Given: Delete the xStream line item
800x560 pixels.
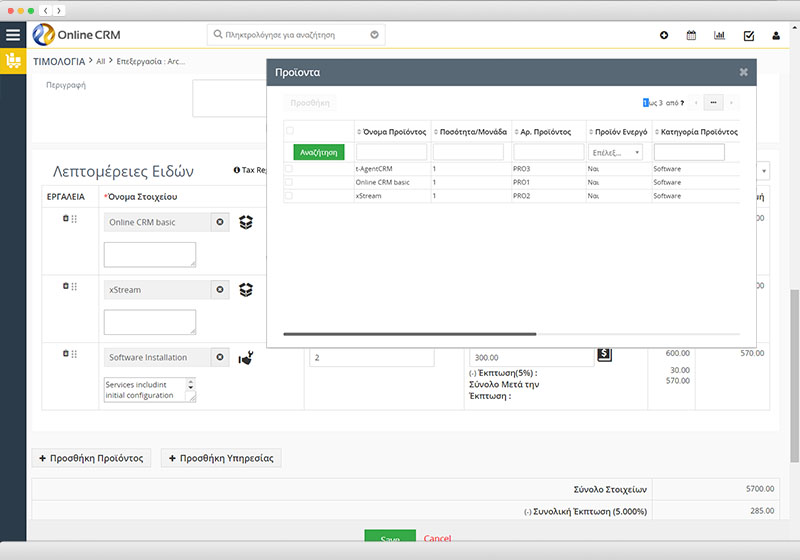Looking at the screenshot, I should pyautogui.click(x=65, y=286).
